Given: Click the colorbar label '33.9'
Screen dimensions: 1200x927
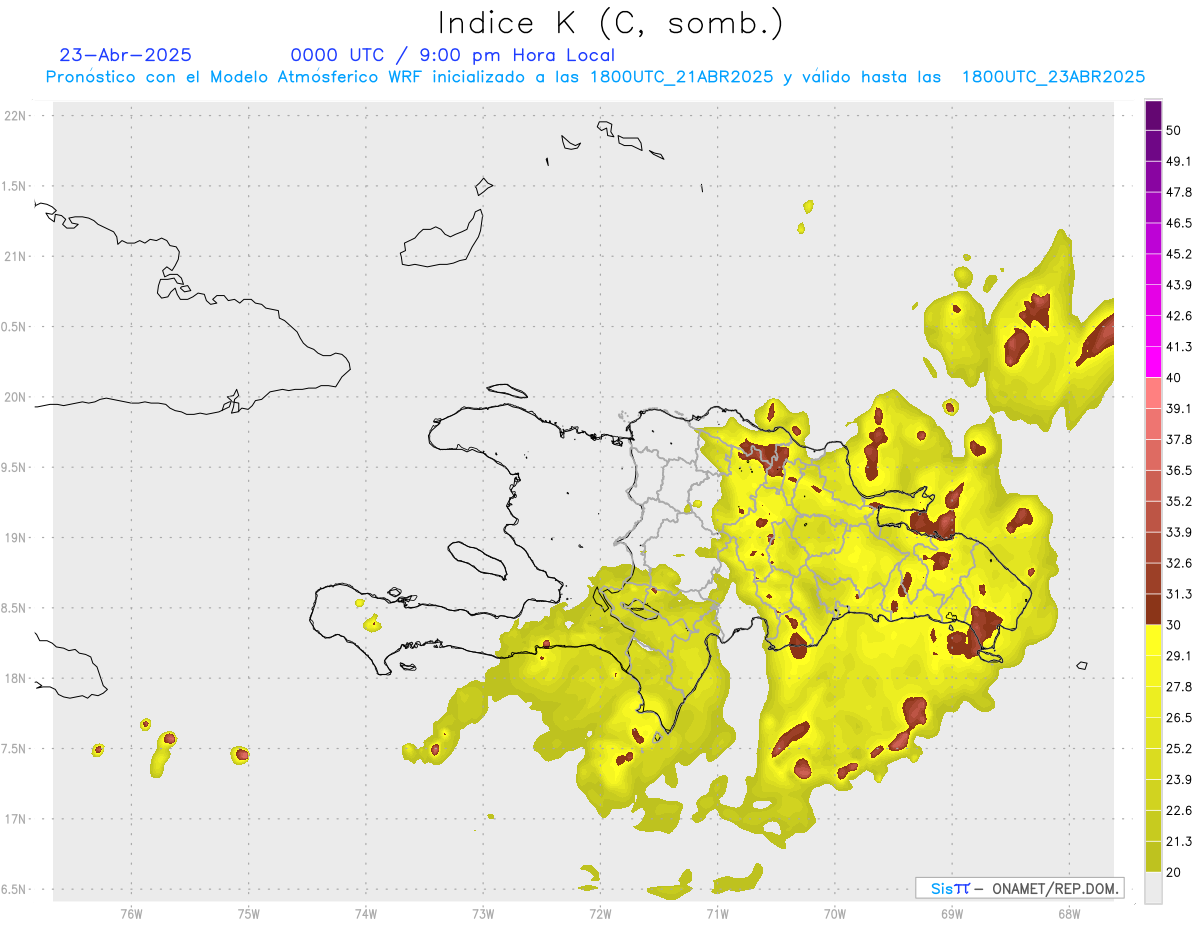Looking at the screenshot, I should [x=1178, y=532].
